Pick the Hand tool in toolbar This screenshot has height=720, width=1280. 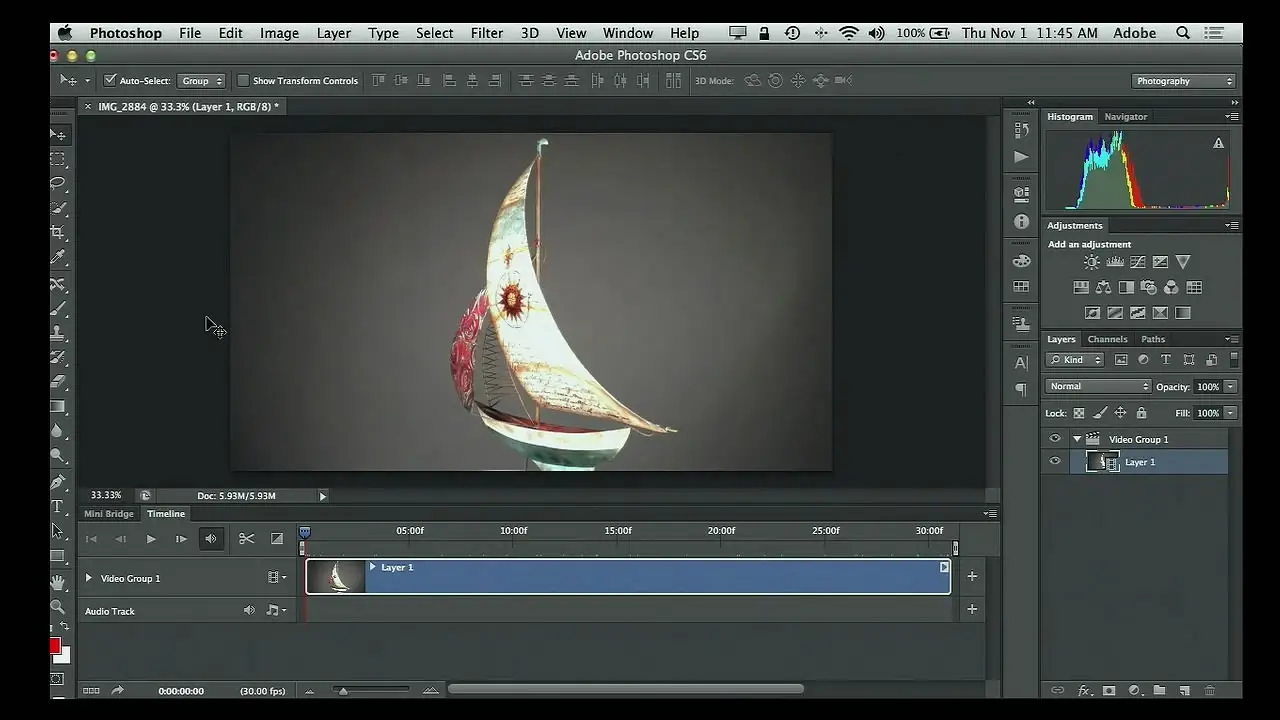(x=58, y=582)
